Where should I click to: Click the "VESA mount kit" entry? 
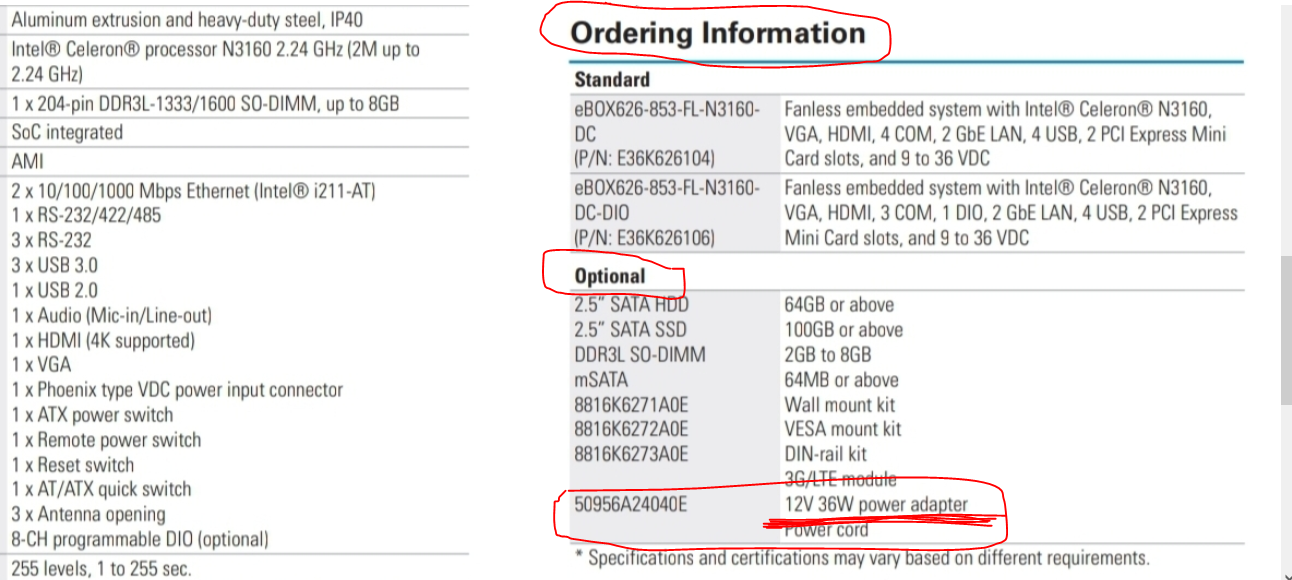point(843,429)
